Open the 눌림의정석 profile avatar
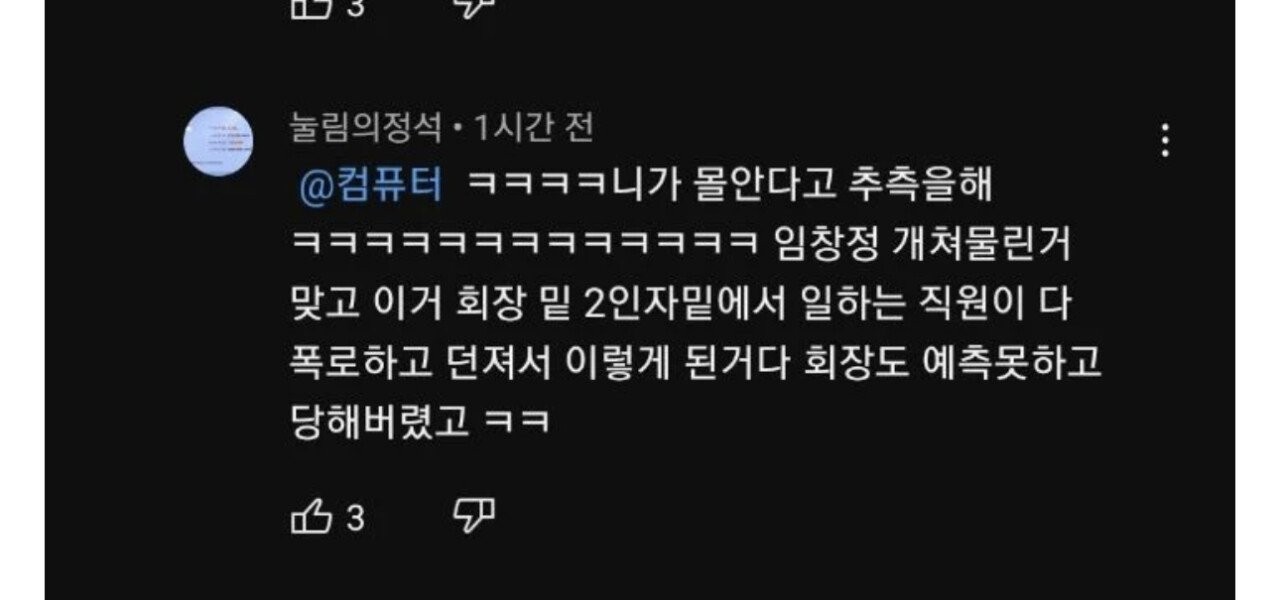This screenshot has height=600, width=1280. point(218,140)
